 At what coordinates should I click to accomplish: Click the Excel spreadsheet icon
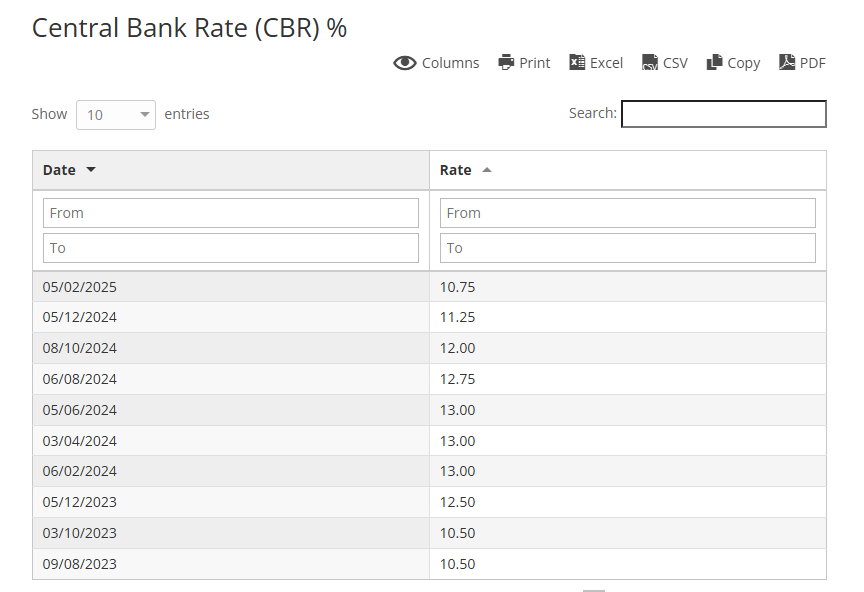pos(577,62)
